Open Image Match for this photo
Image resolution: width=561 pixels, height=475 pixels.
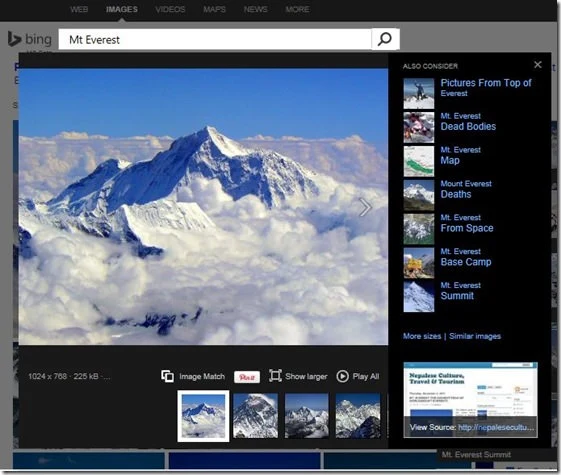point(193,376)
